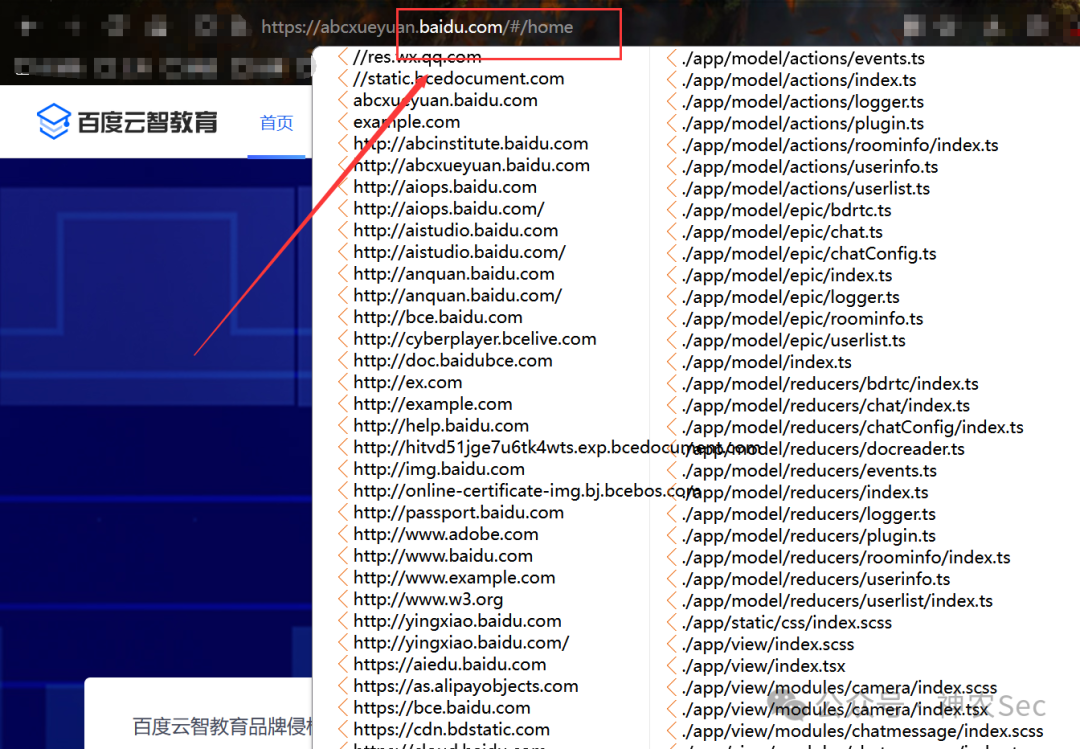
Task: Select the https://bce.baidu.com row
Action: click(x=442, y=708)
